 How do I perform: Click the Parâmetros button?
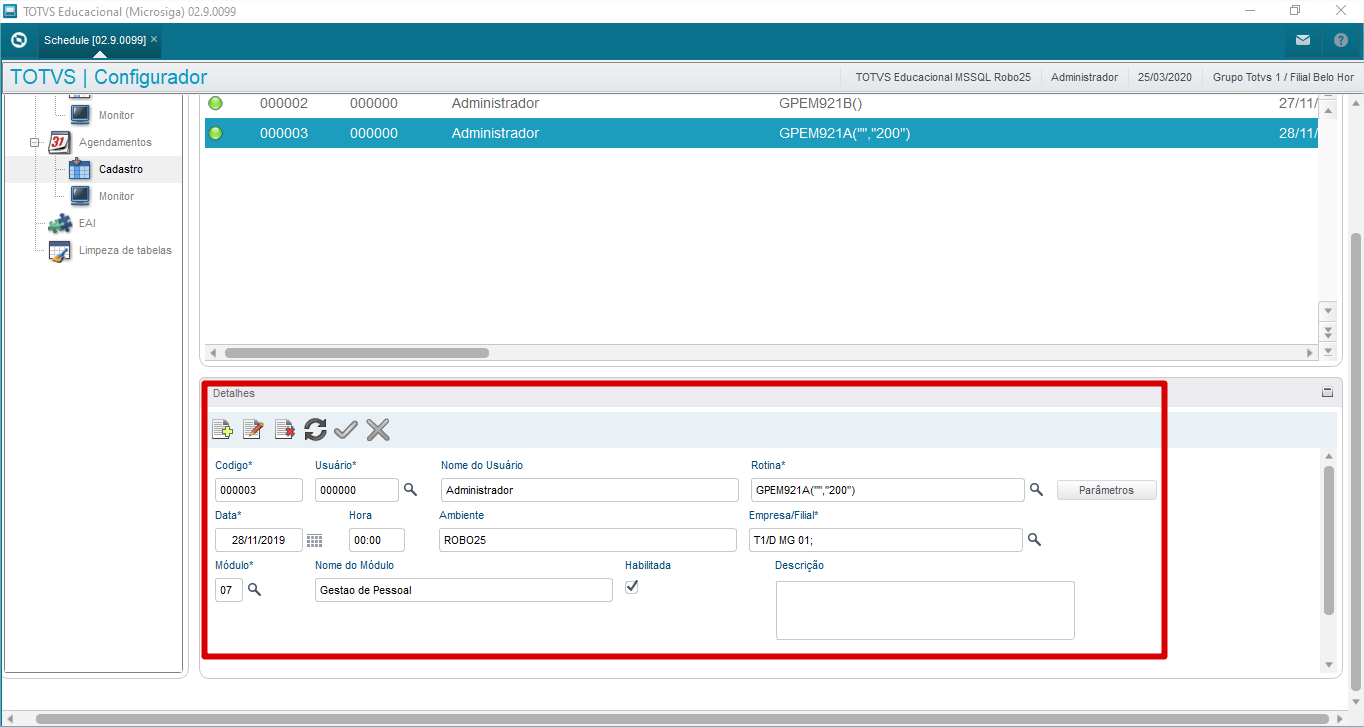(1107, 490)
